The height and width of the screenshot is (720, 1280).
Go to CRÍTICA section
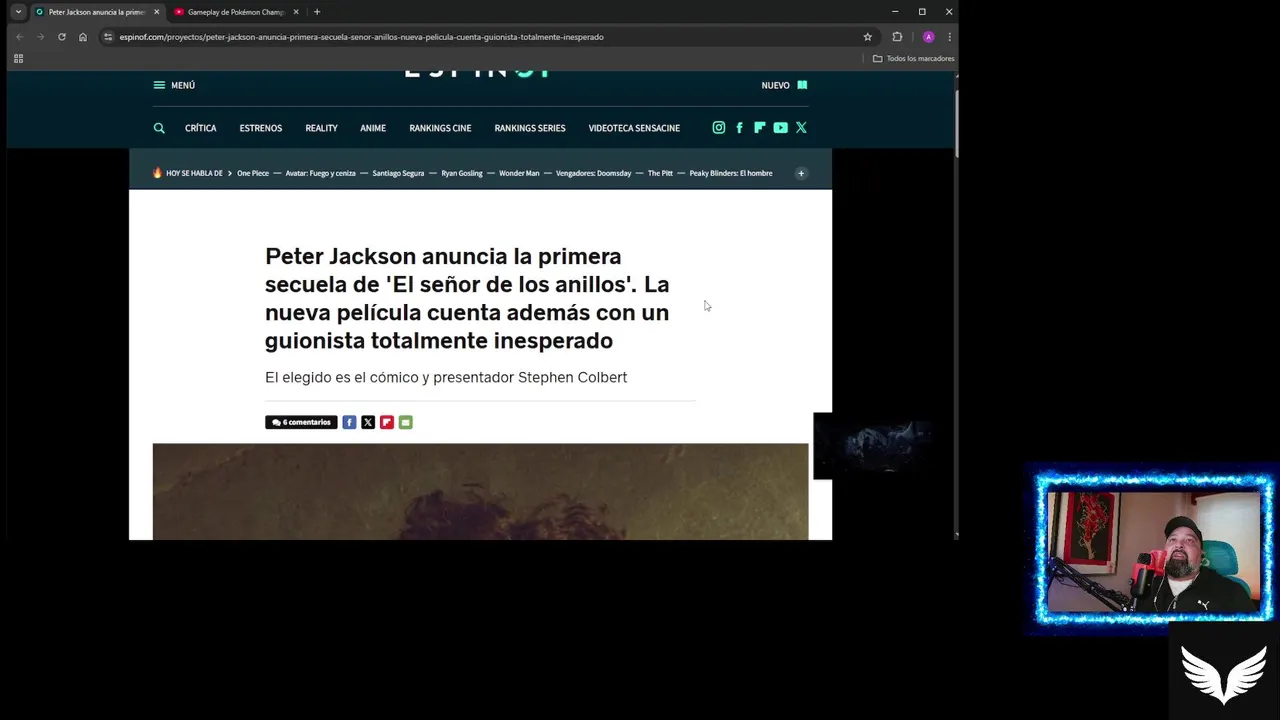pos(200,128)
